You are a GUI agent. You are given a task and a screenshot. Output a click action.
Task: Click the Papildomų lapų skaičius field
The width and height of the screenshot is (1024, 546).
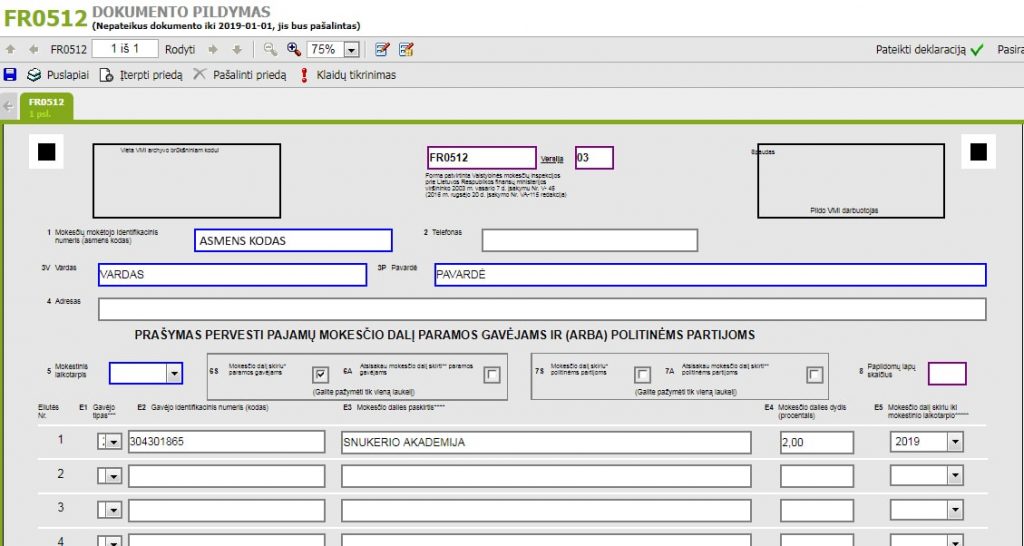pyautogui.click(x=947, y=374)
